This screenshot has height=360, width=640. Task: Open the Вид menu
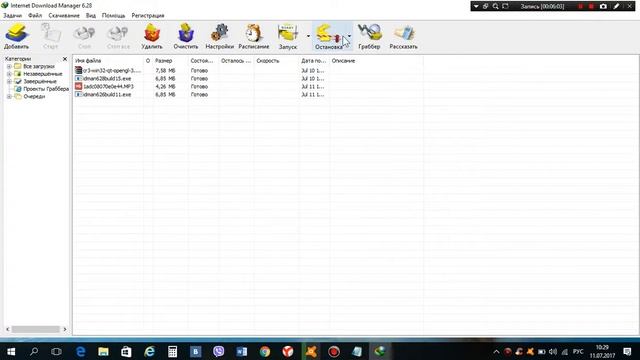[91, 16]
